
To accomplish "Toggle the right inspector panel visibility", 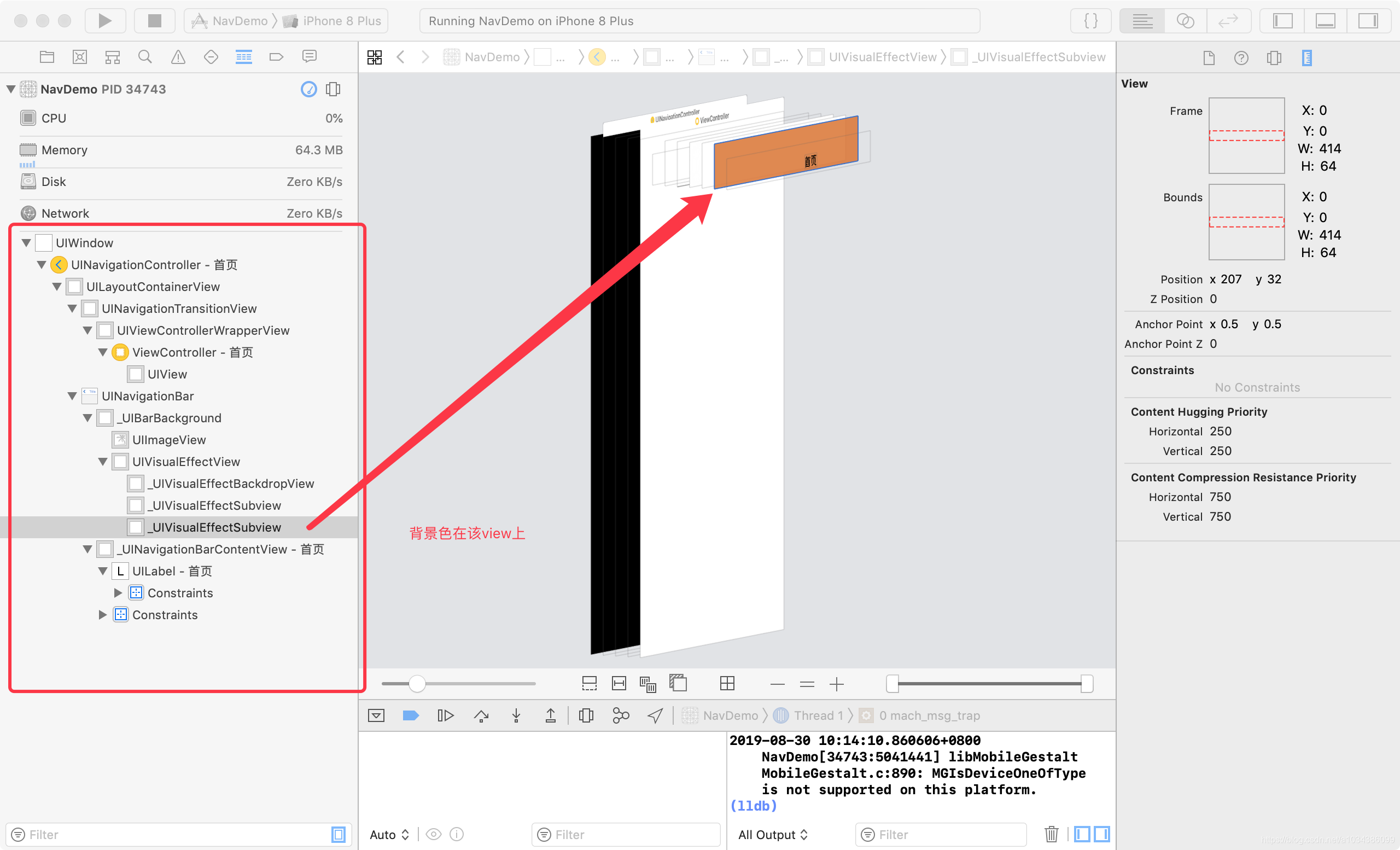I will point(1368,20).
